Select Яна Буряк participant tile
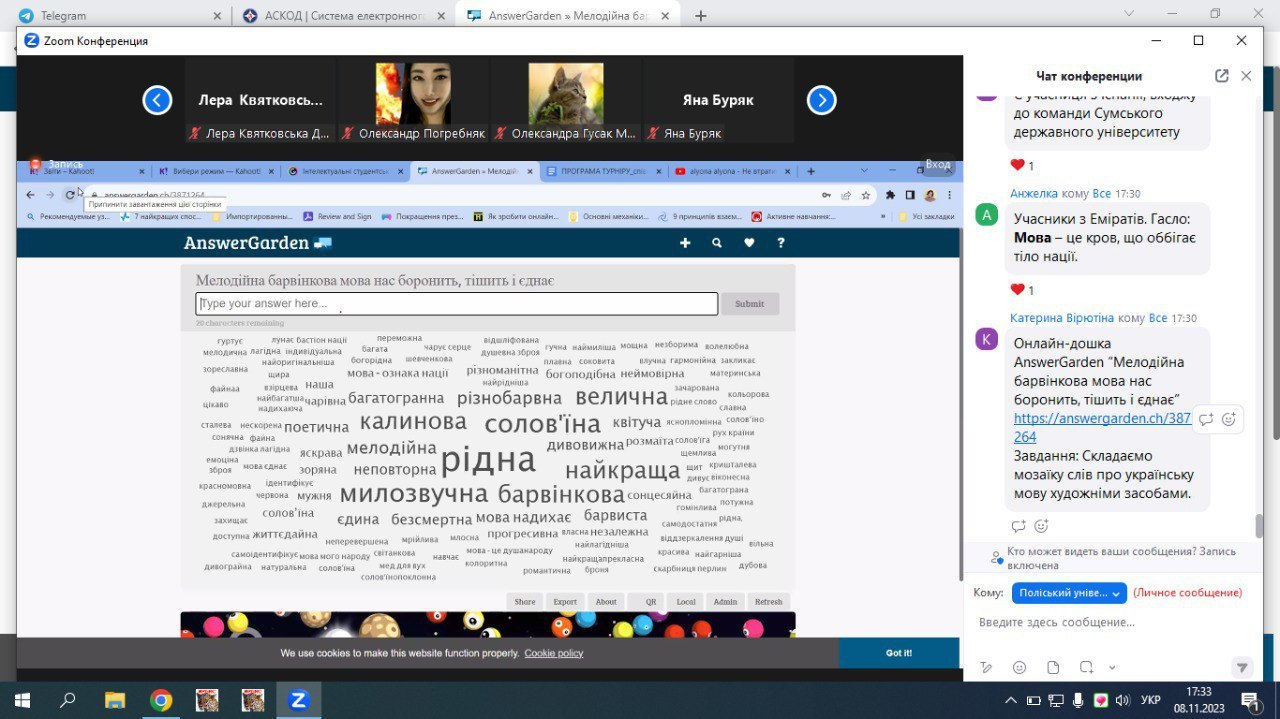This screenshot has width=1280, height=719. coord(718,100)
